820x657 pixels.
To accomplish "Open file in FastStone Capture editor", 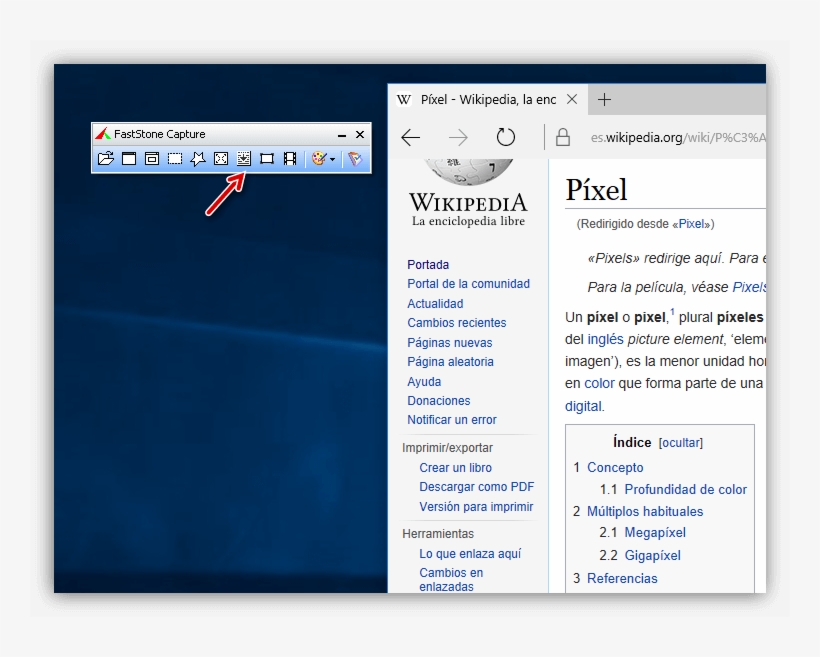I will click(x=106, y=158).
